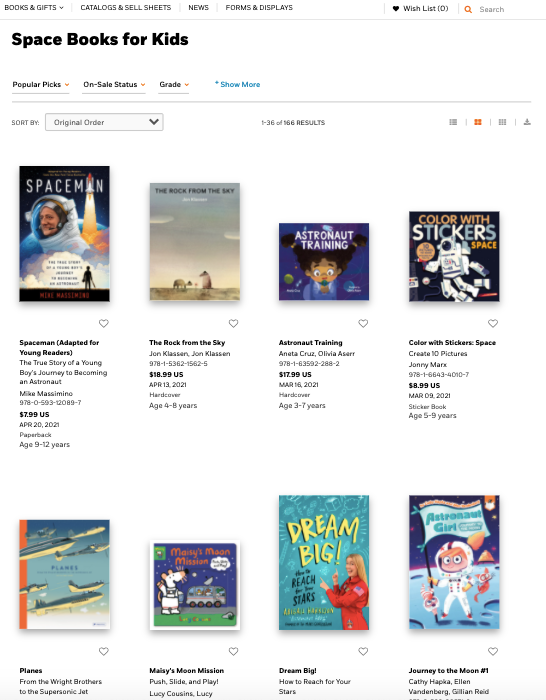Open Wish List with heart icon
546x700 pixels.
pos(420,8)
